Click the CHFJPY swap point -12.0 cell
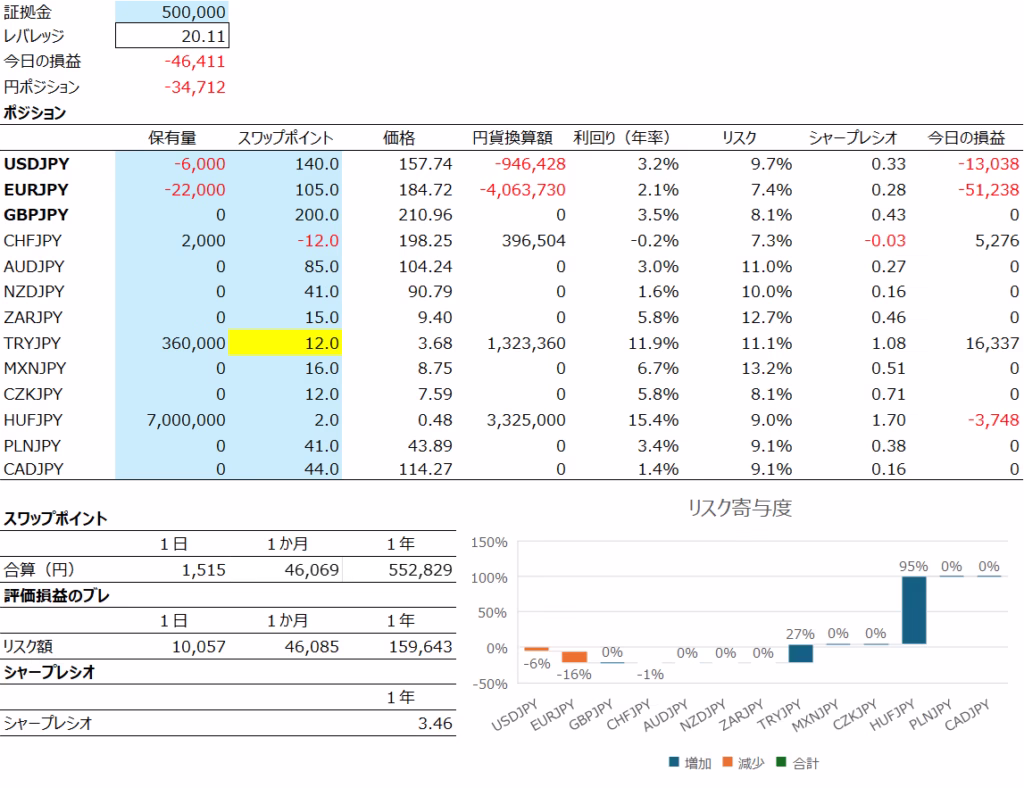Viewport: 1024px width, 788px height. (285, 240)
